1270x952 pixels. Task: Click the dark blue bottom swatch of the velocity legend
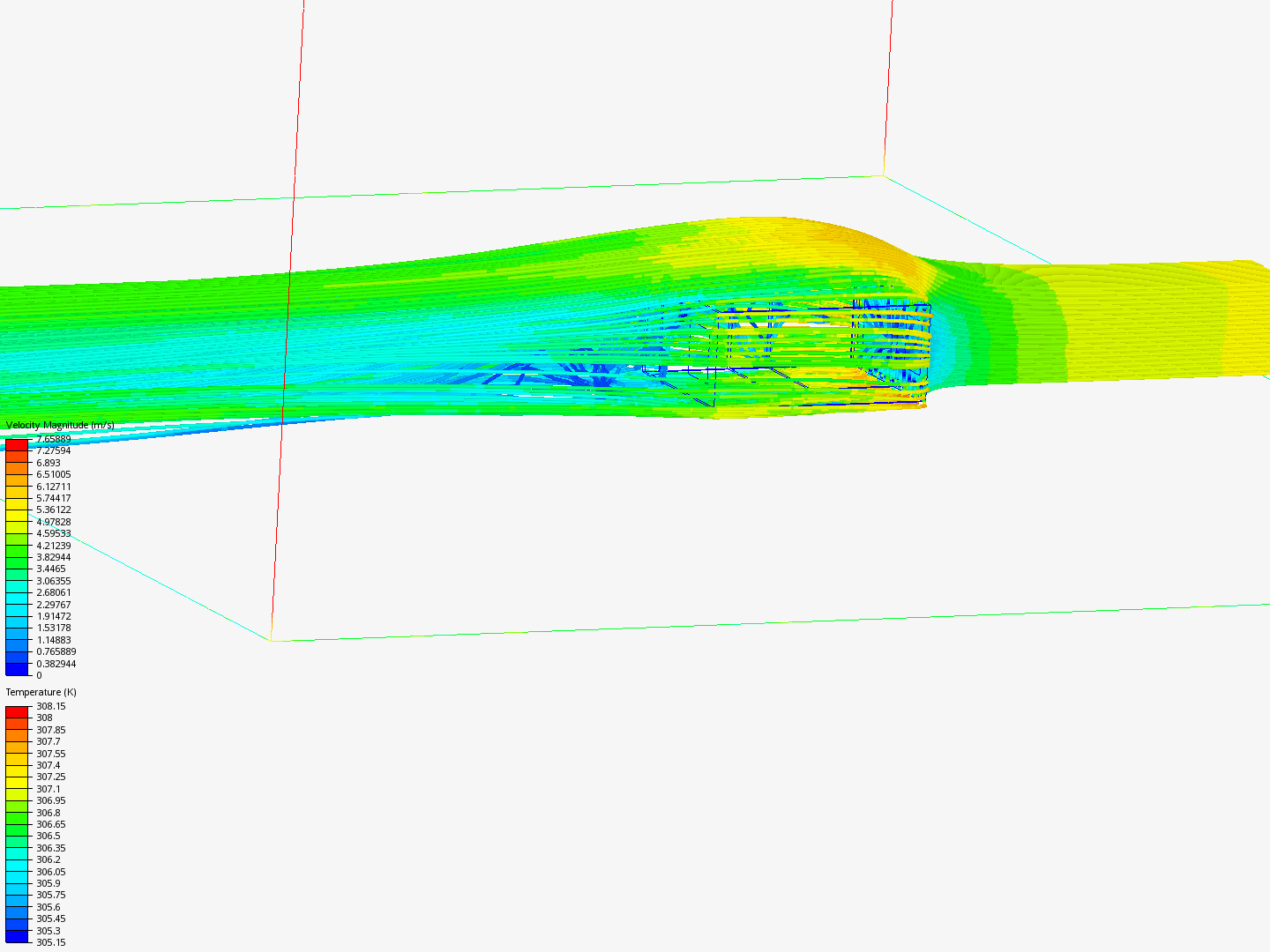coord(18,670)
